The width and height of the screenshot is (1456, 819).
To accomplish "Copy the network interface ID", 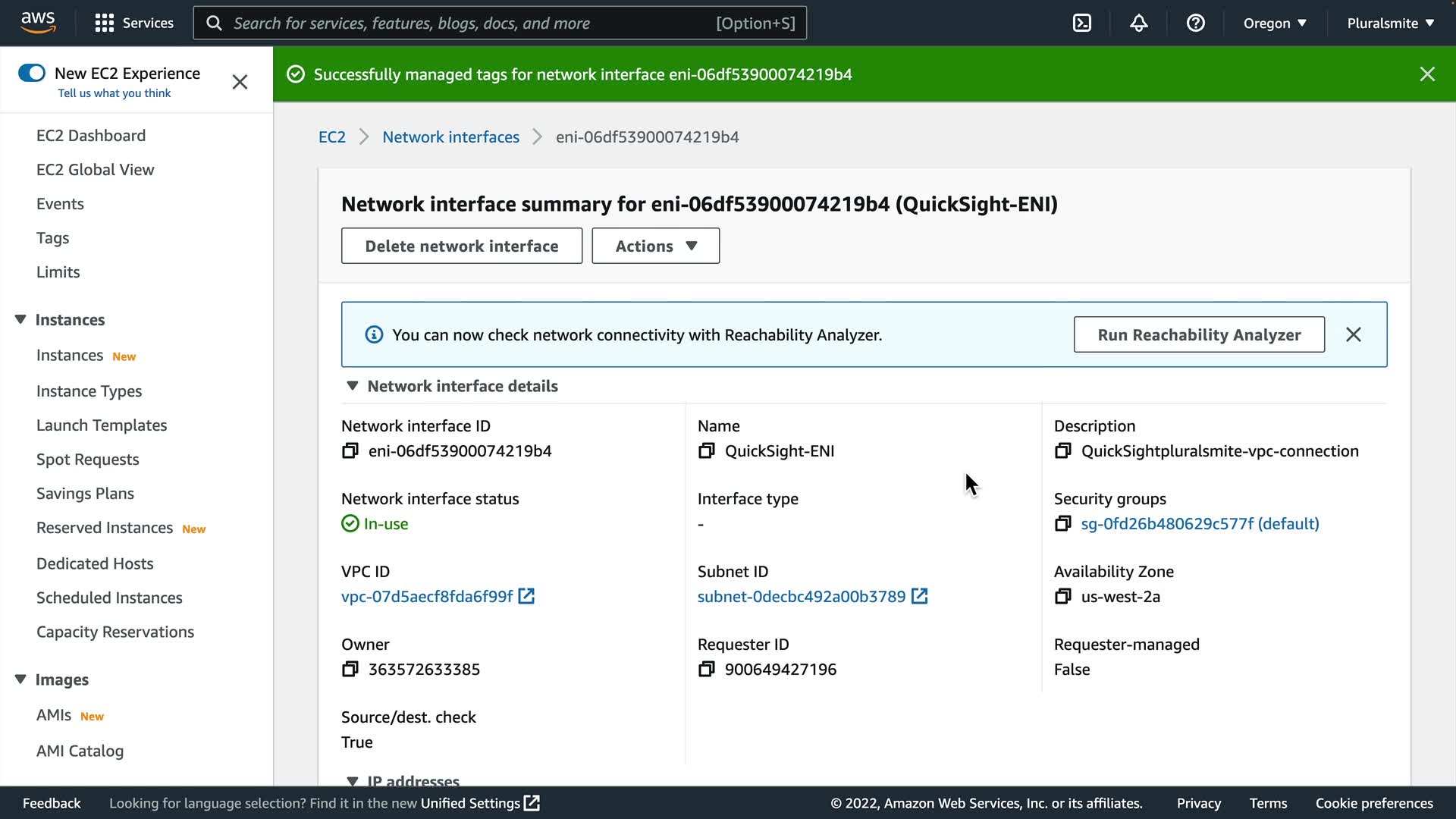I will point(350,451).
